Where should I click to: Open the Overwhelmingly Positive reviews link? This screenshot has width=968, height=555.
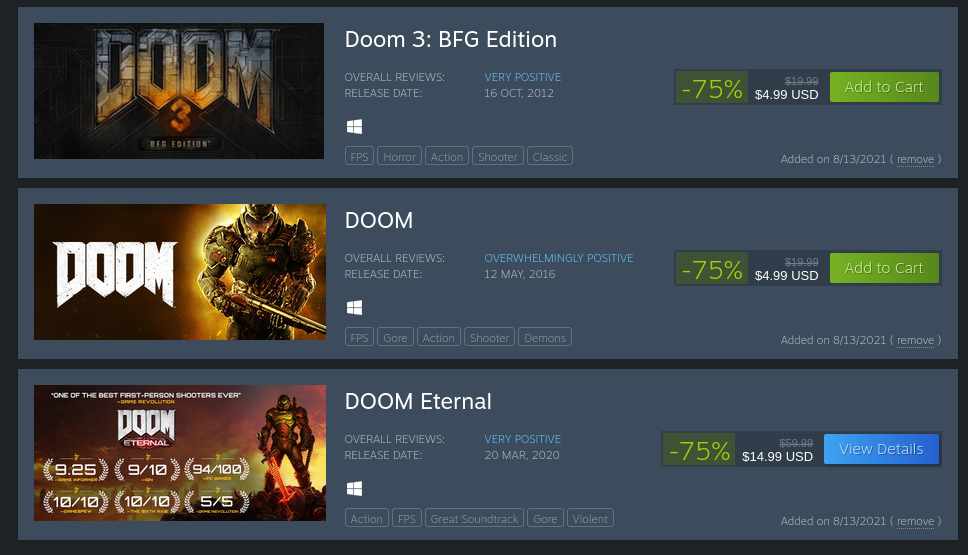coord(559,258)
